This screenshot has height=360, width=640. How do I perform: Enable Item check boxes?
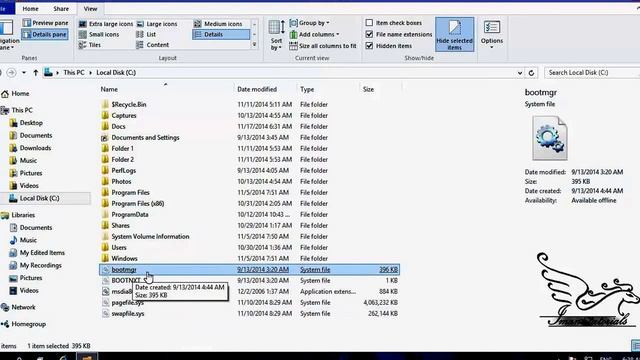(x=394, y=23)
